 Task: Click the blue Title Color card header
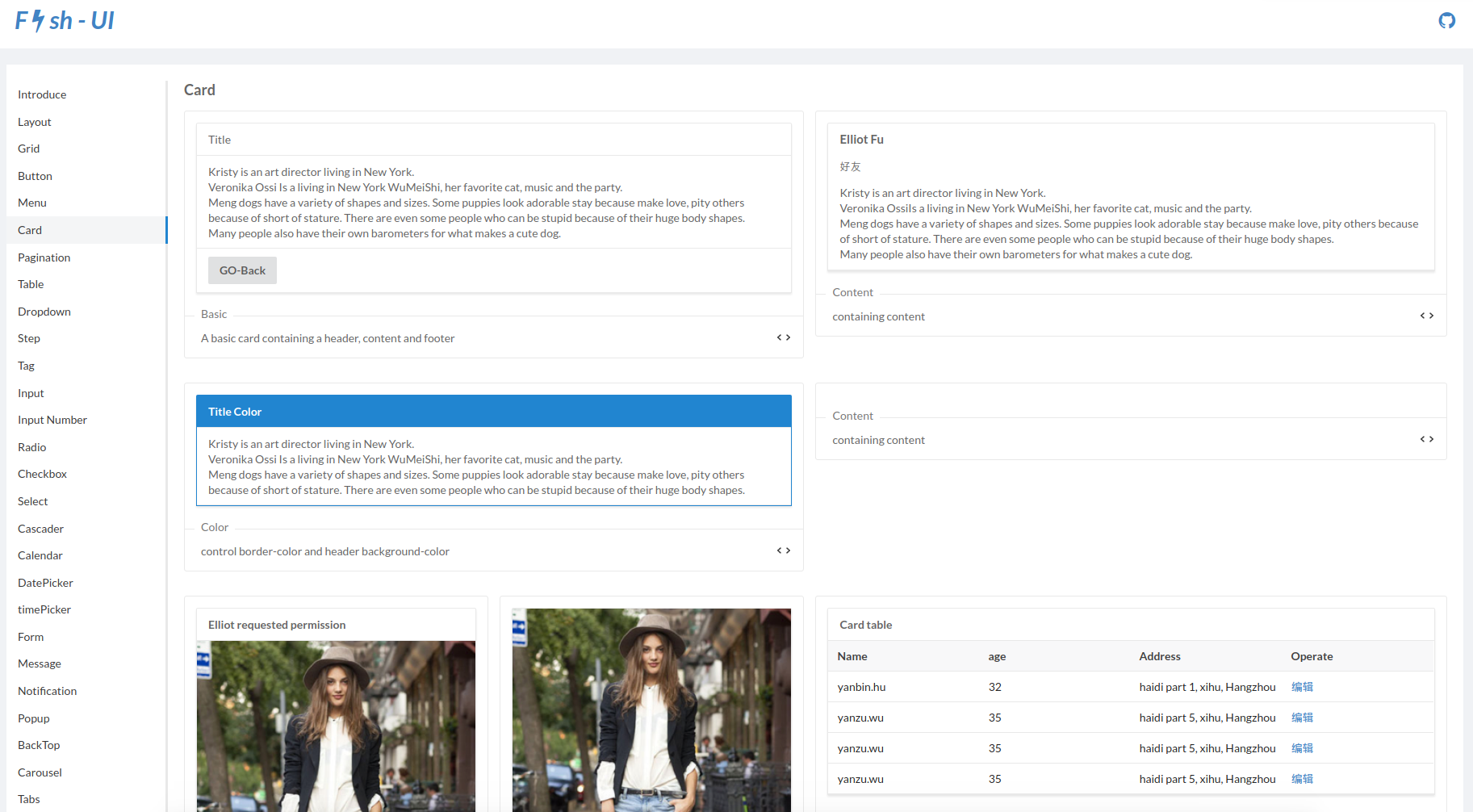[x=494, y=412]
